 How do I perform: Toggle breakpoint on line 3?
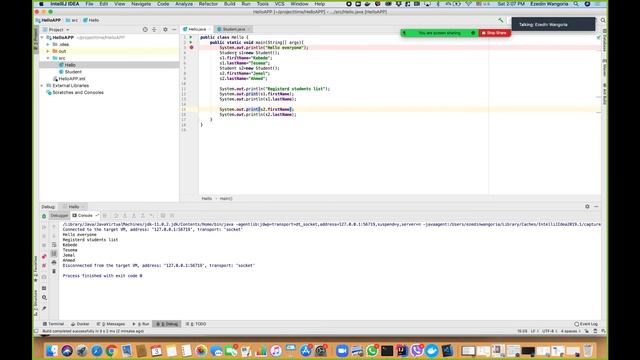tap(191, 48)
